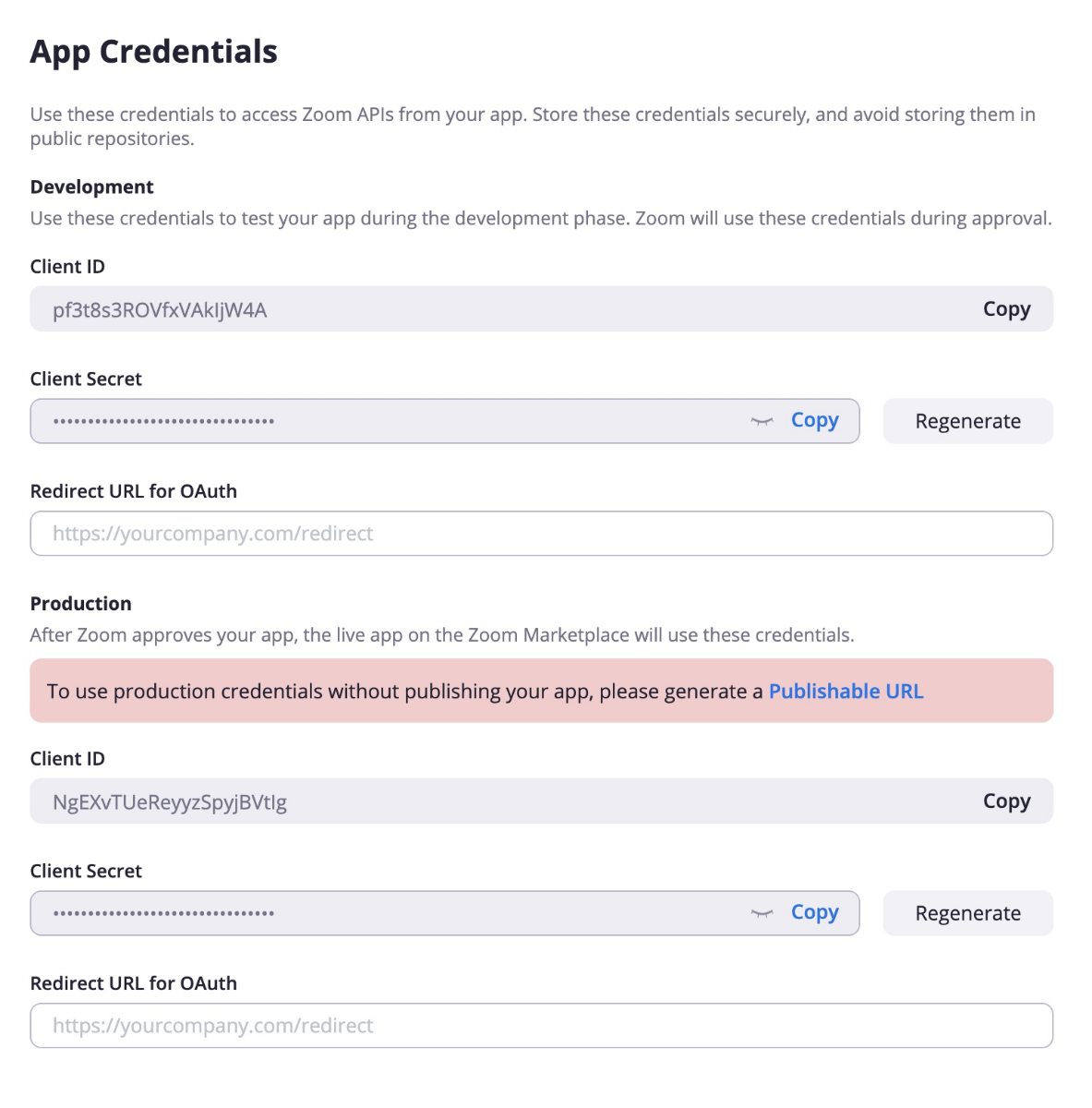This screenshot has width=1092, height=1108.
Task: Click the masked Development Client Secret dots
Action: [x=163, y=422]
